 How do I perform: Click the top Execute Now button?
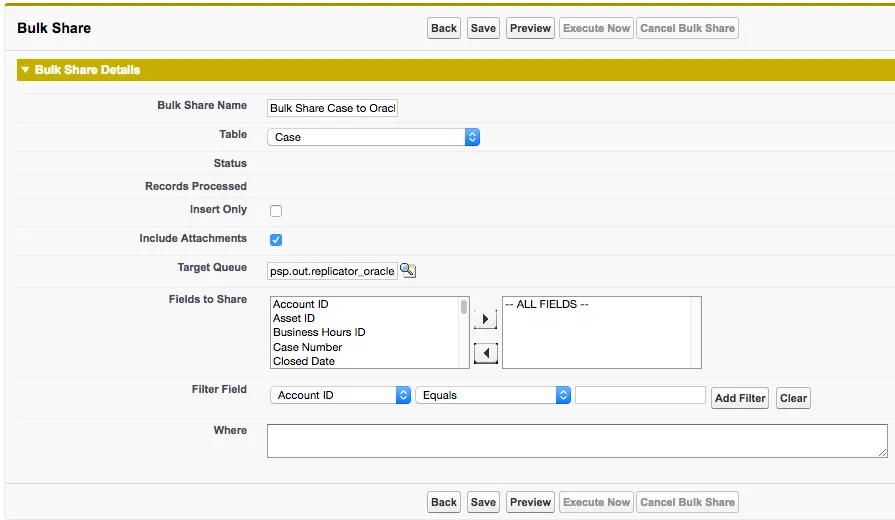click(x=596, y=28)
